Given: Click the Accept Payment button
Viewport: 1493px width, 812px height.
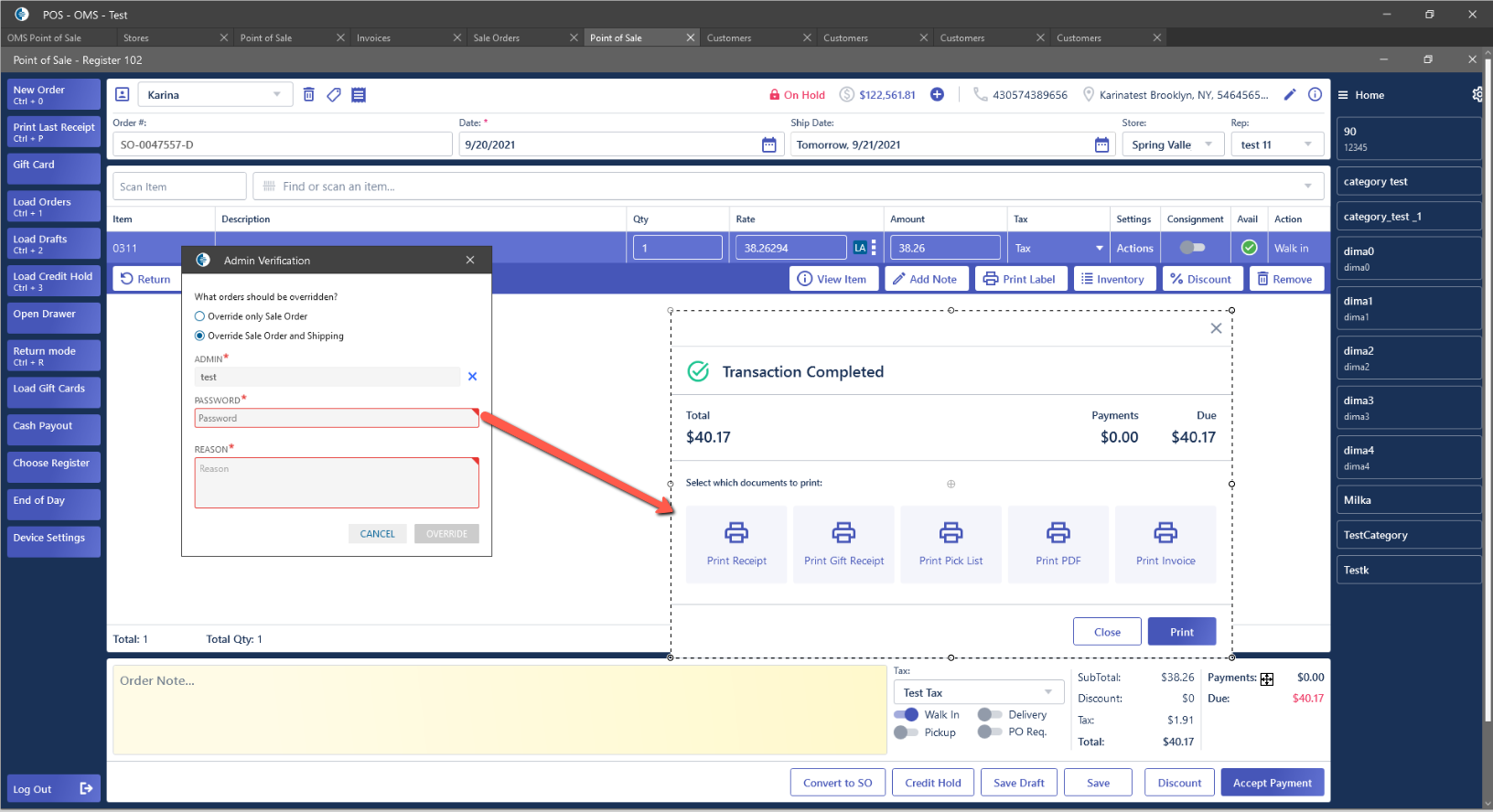Looking at the screenshot, I should pos(1272,783).
